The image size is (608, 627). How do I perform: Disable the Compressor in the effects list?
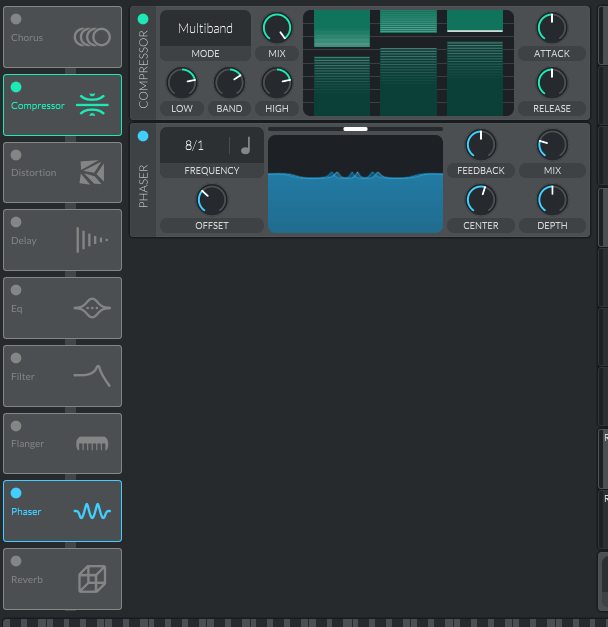(16, 87)
